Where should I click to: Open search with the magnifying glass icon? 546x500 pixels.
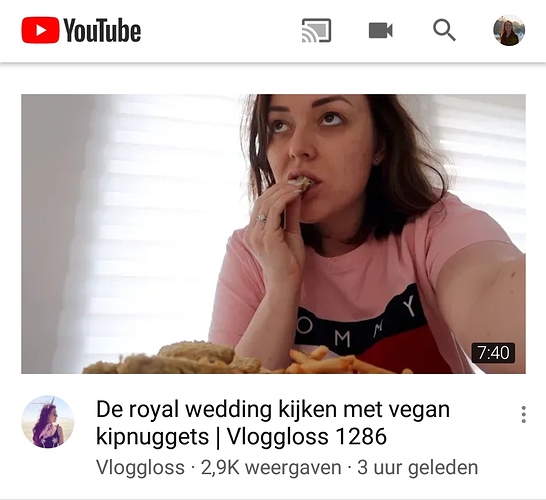tap(444, 30)
